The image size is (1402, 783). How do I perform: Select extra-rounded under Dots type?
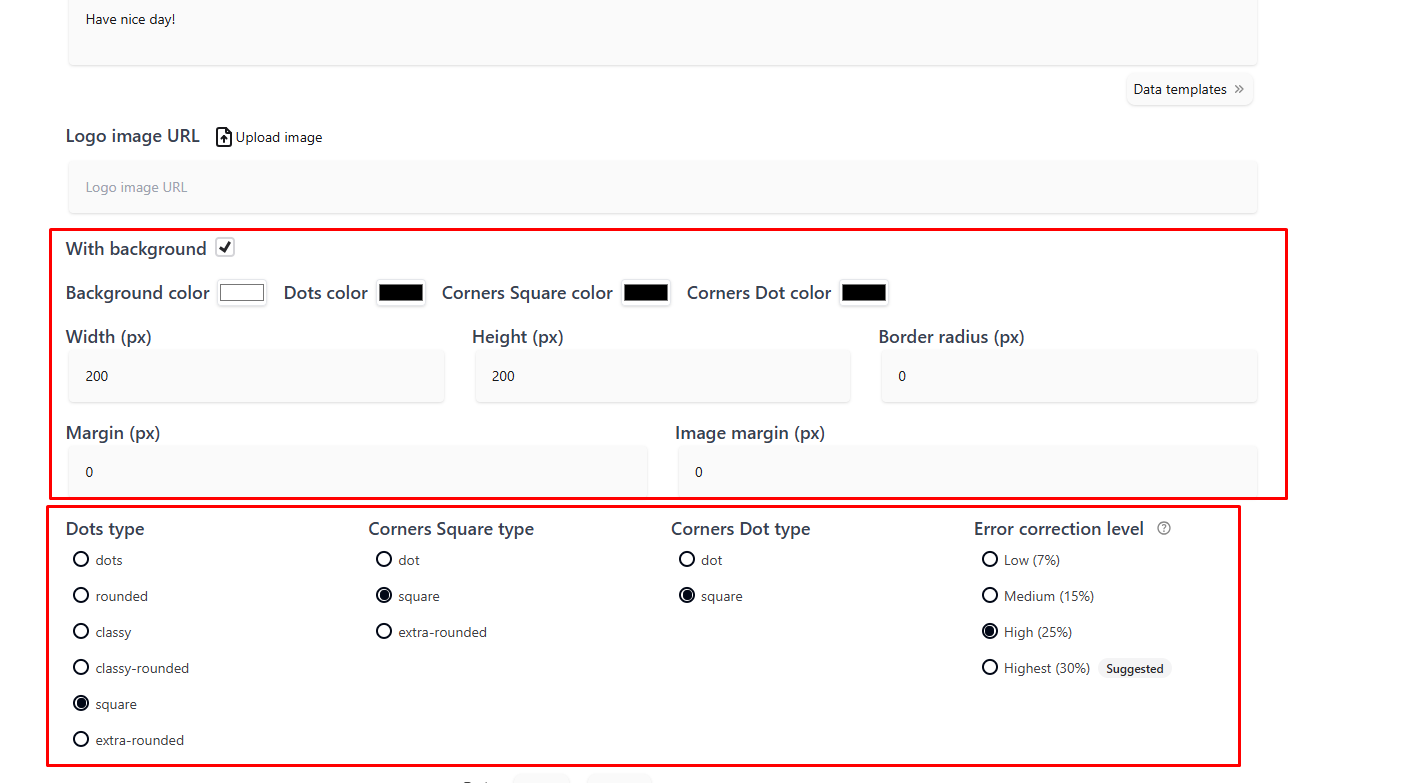point(81,739)
